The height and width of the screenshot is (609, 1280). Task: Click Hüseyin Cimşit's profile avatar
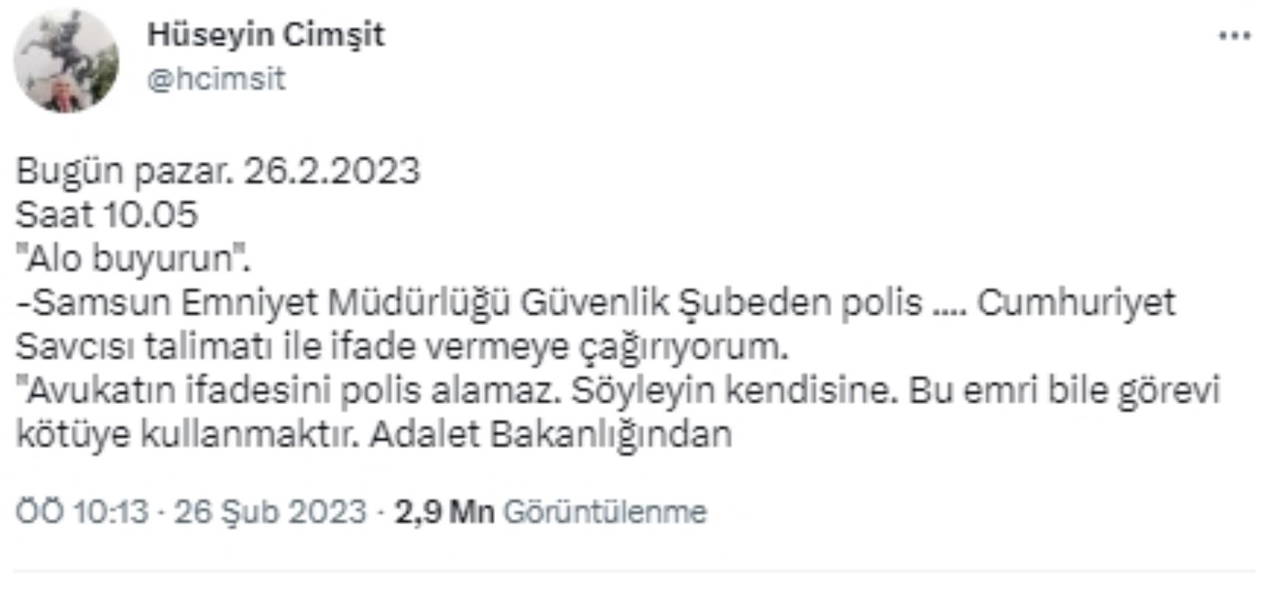(x=66, y=62)
